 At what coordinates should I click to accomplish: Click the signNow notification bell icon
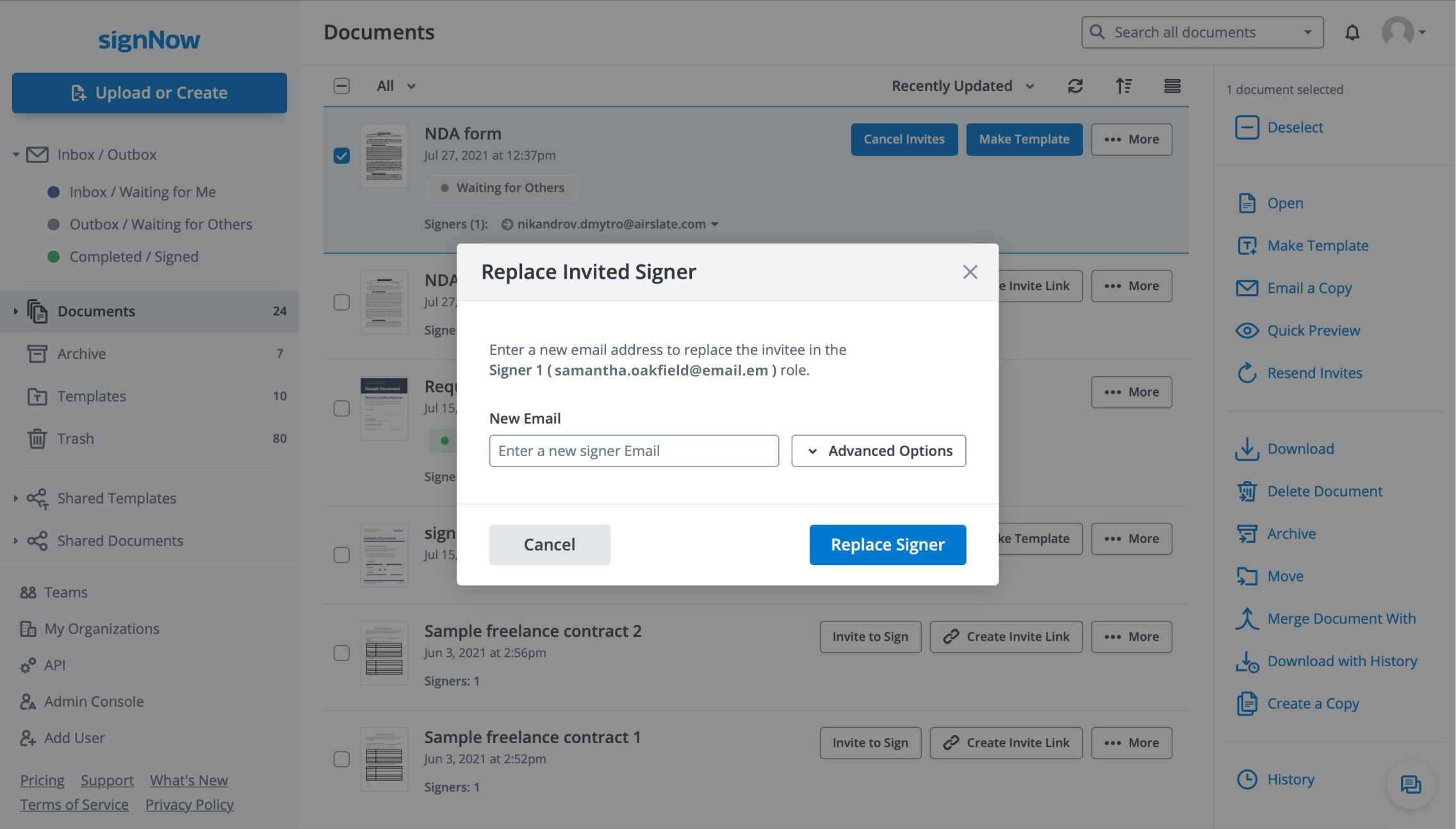tap(1352, 32)
